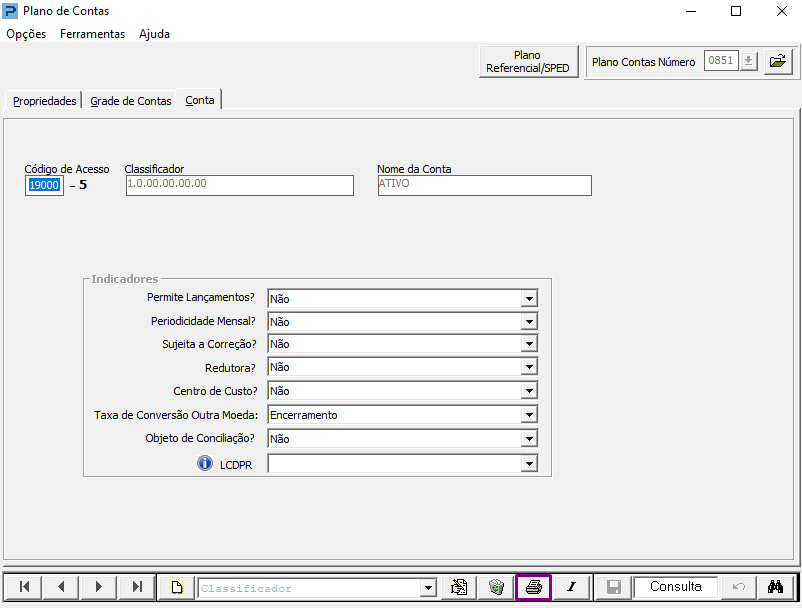Click the Nome da Conta label
Screen dimensions: 802x608
414,169
